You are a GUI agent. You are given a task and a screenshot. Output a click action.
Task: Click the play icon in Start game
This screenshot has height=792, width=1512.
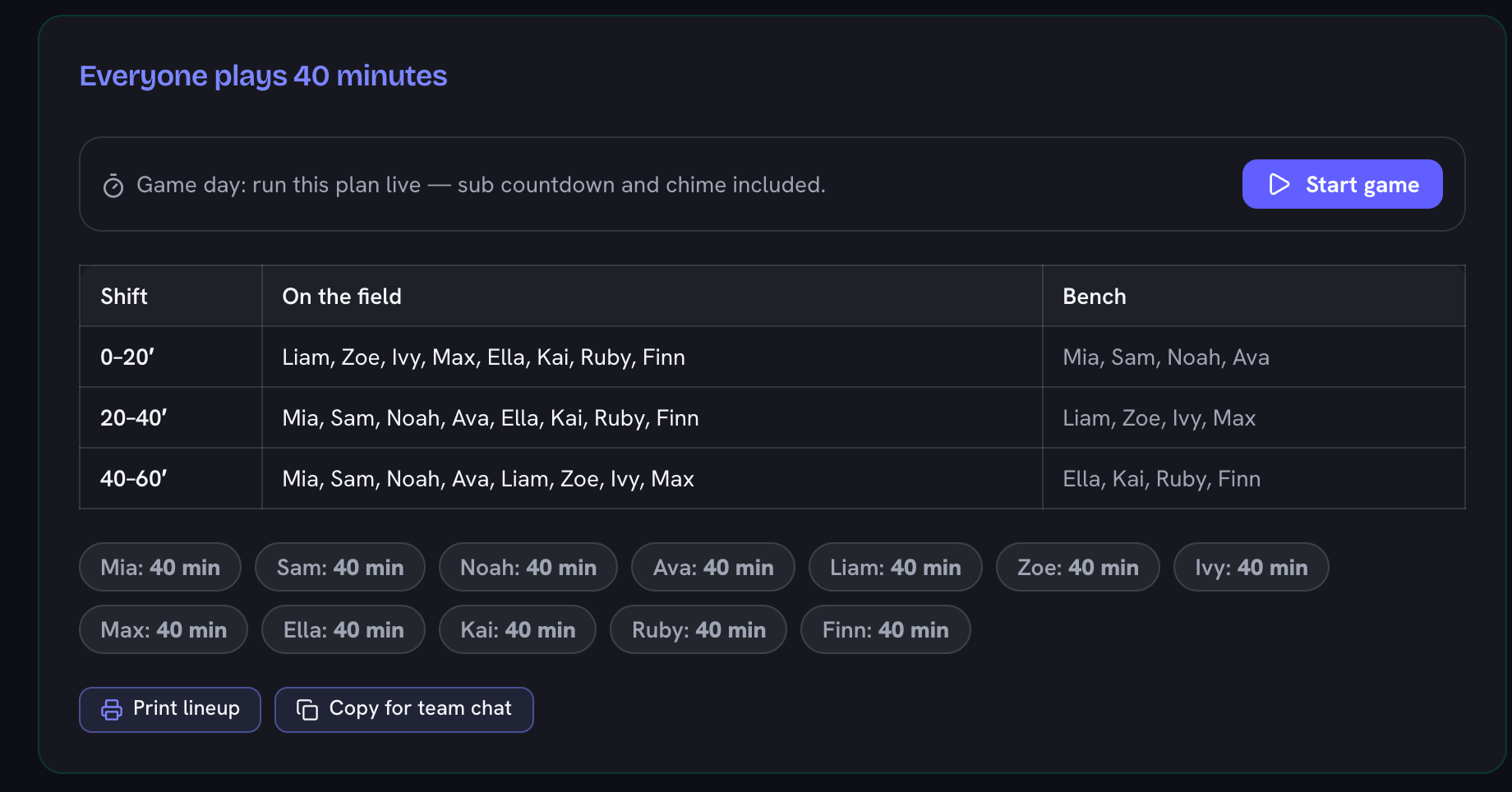pyautogui.click(x=1279, y=184)
